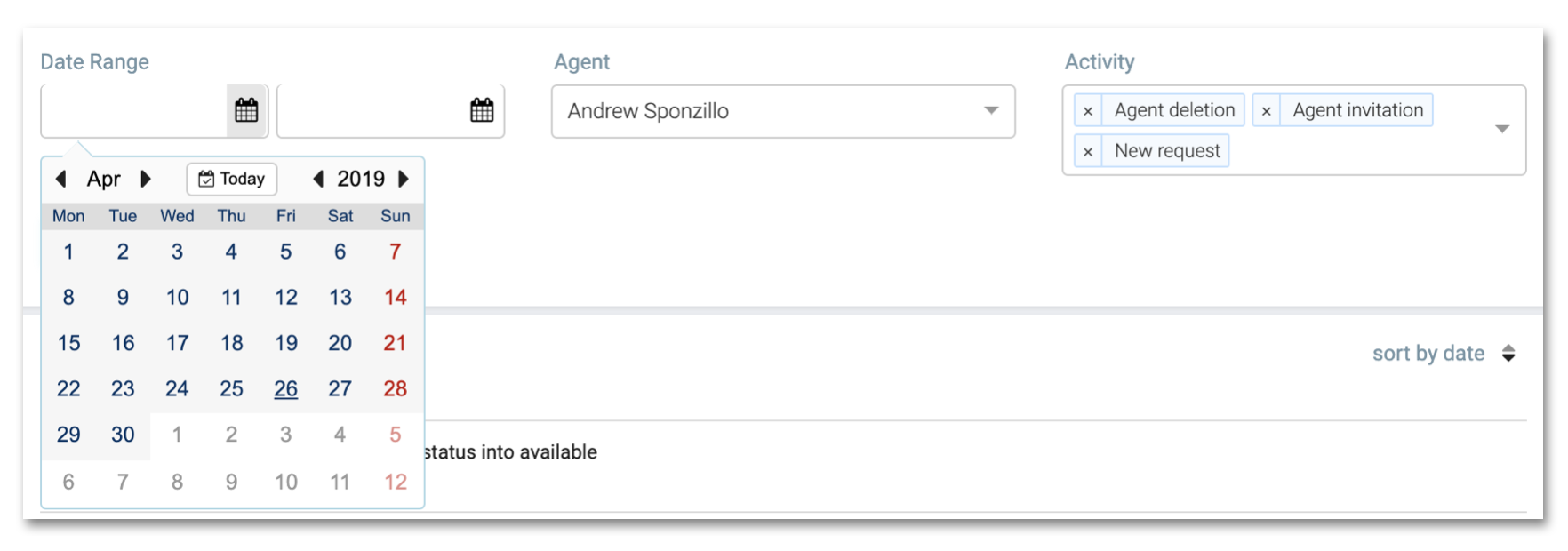Viewport: 1568px width, 551px height.
Task: Go to the next month in the calendar
Action: click(x=147, y=179)
